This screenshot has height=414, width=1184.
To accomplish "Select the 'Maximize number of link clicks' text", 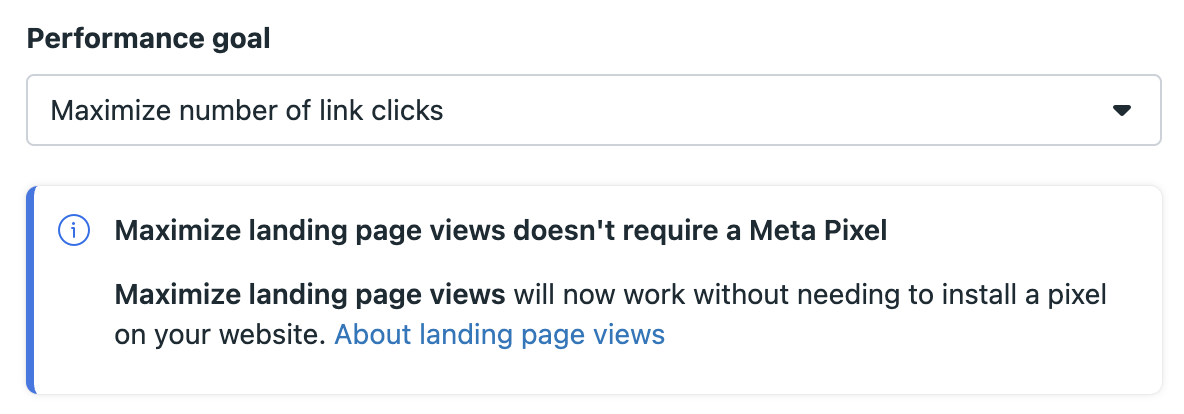I will [x=247, y=110].
